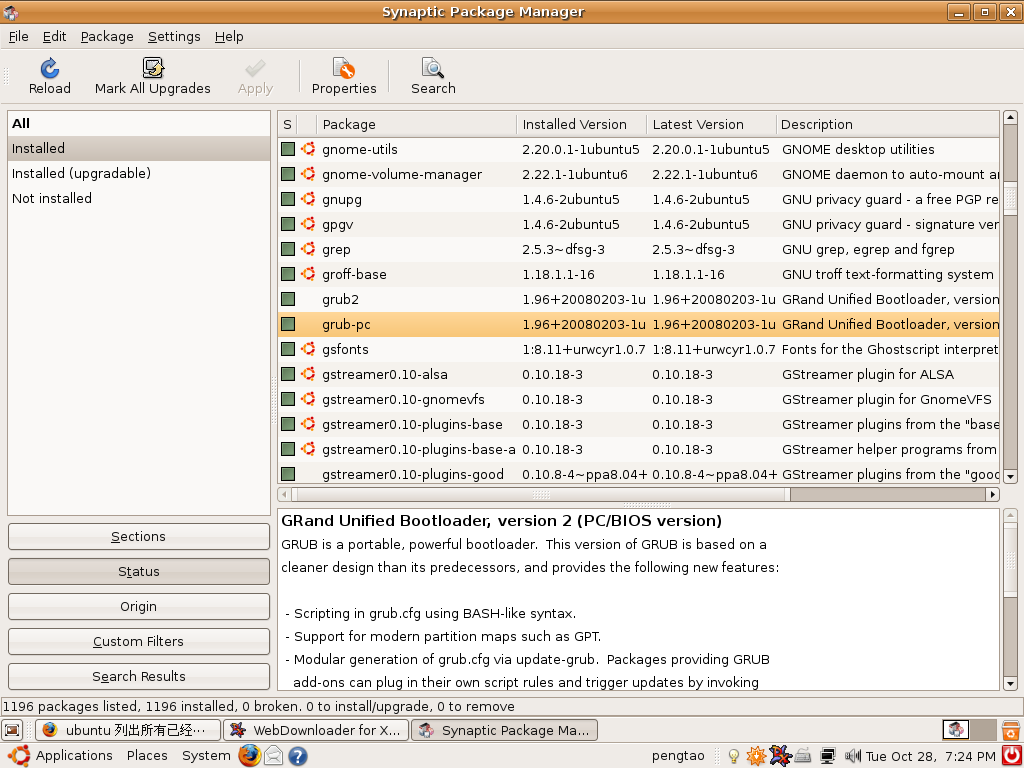The image size is (1024, 768).
Task: Switch to the Firefox ubuntu taskbar window
Action: (128, 730)
